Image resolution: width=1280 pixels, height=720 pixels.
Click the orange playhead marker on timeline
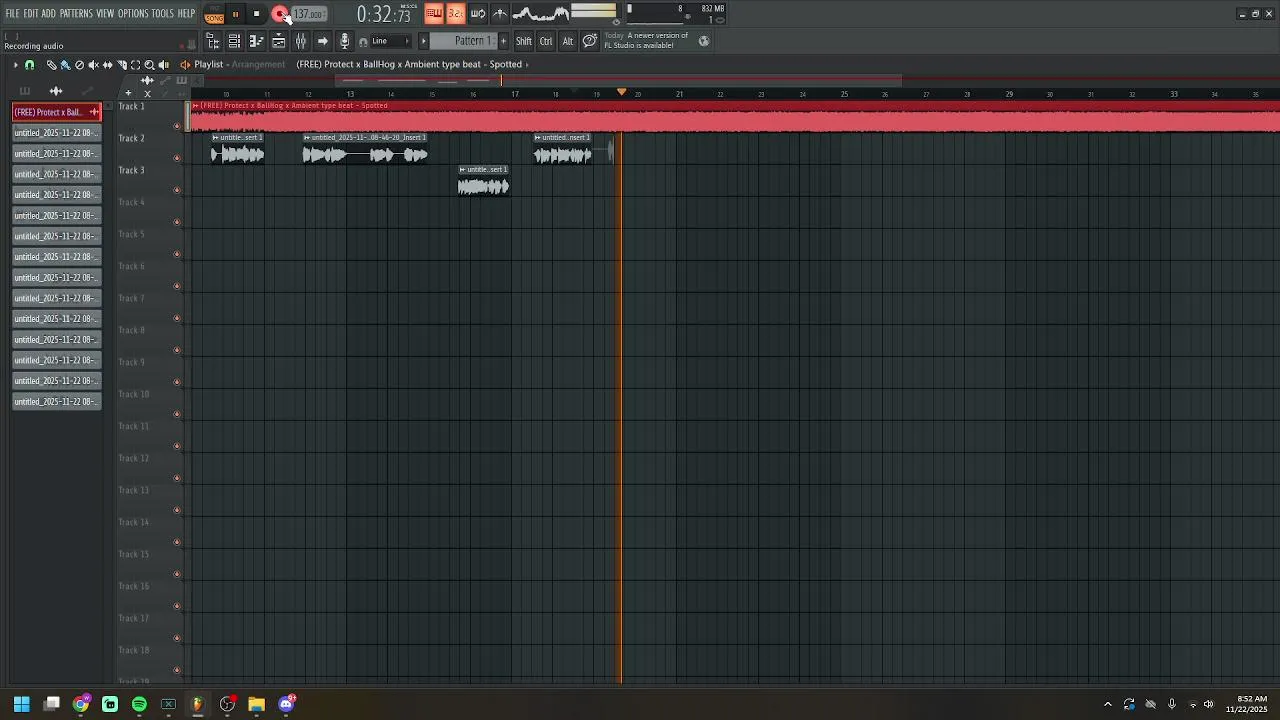click(621, 92)
